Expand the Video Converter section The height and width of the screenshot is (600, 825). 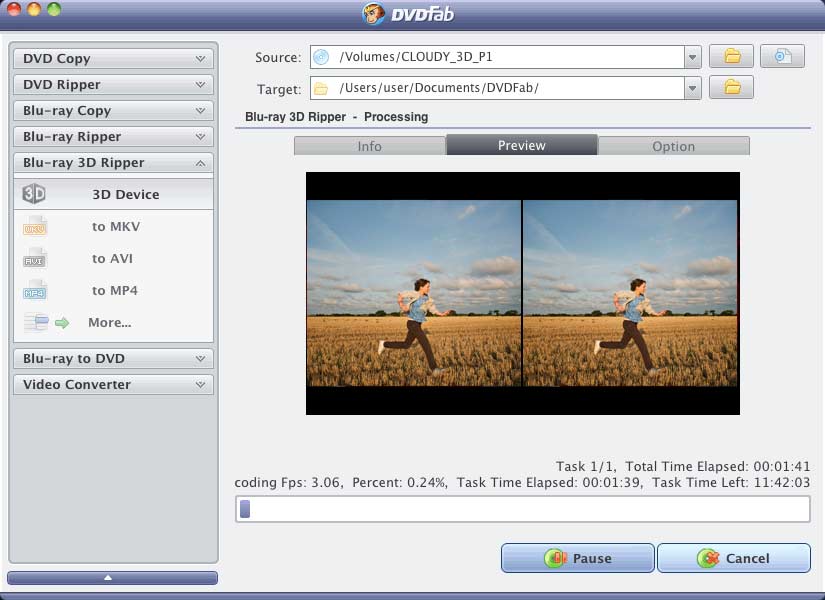point(113,384)
